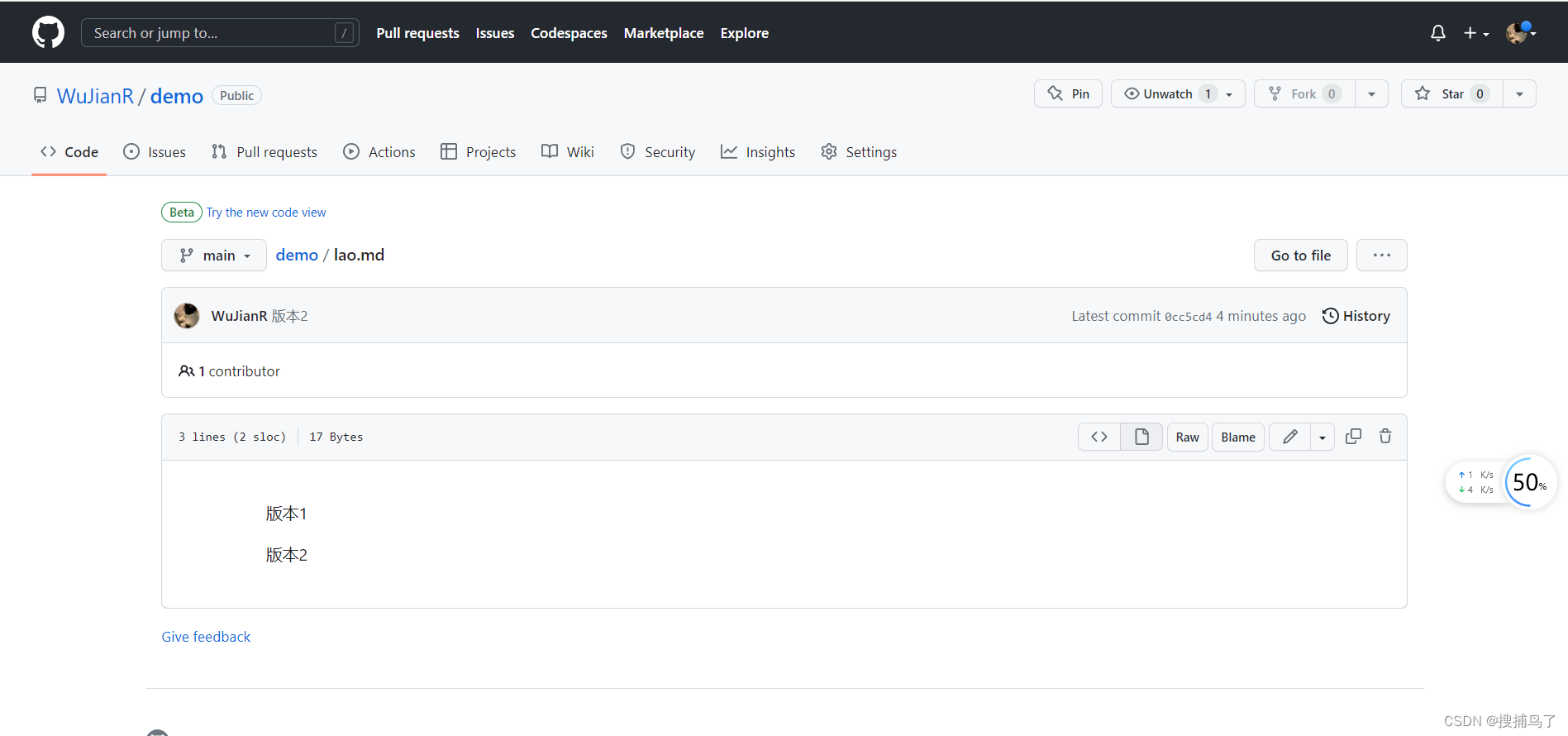The image size is (1568, 736).
Task: Open the Projects tab
Action: pyautogui.click(x=479, y=152)
